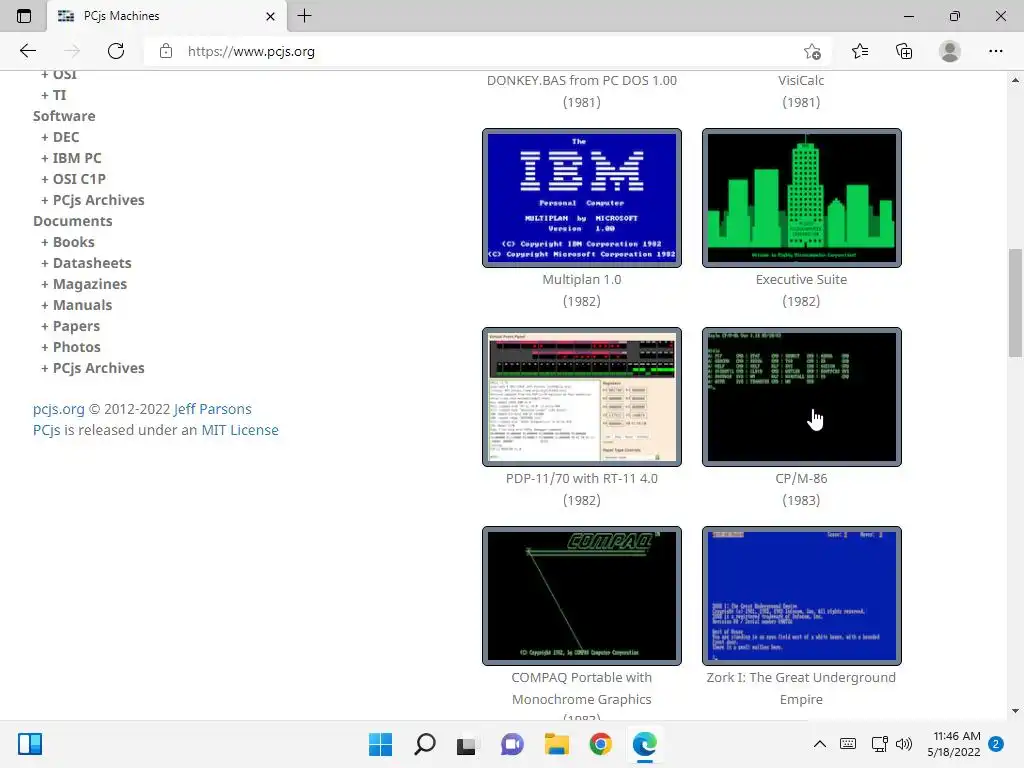Open the tab actions menu
The image size is (1024, 768).
(x=24, y=16)
